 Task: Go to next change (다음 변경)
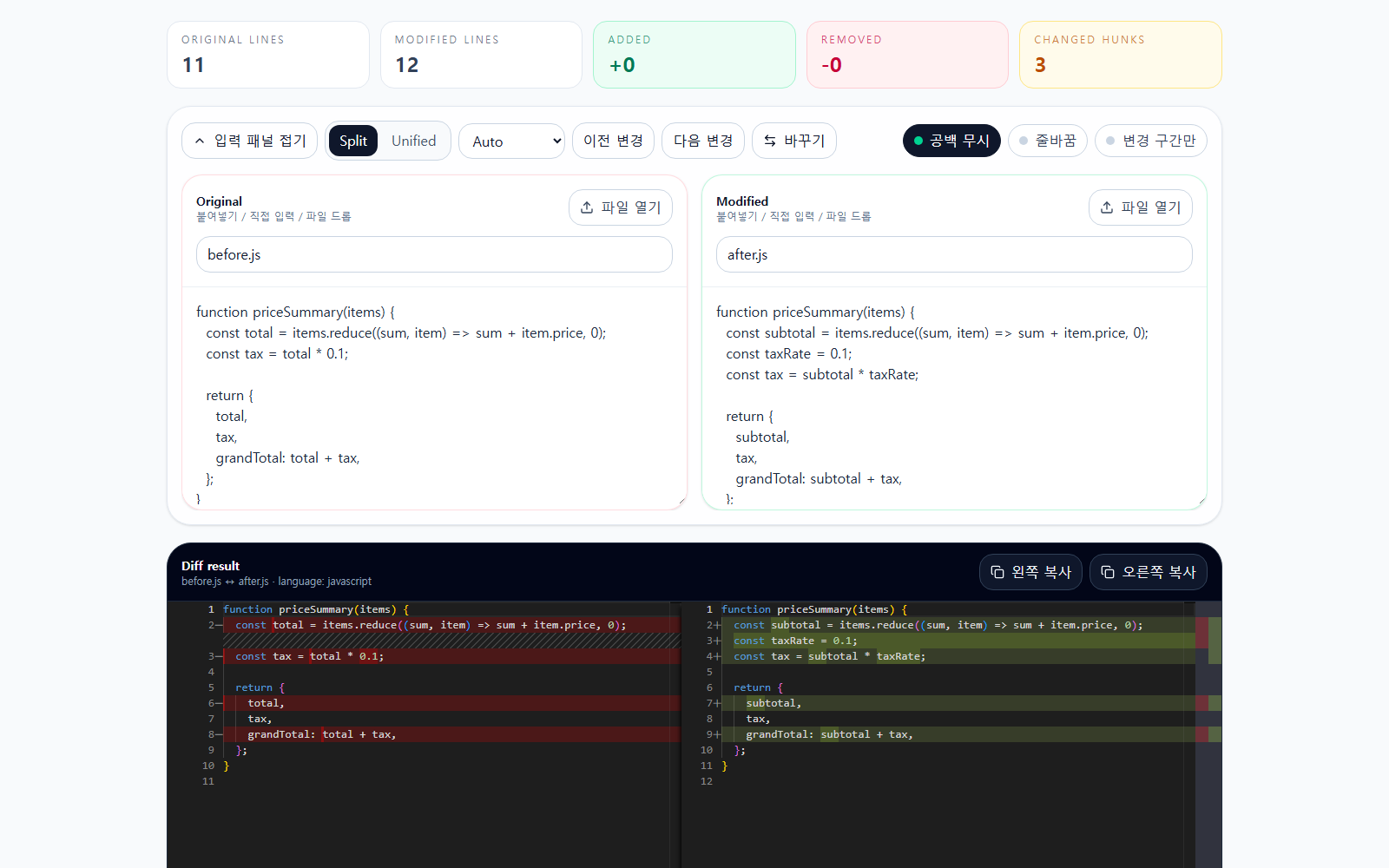click(x=703, y=141)
